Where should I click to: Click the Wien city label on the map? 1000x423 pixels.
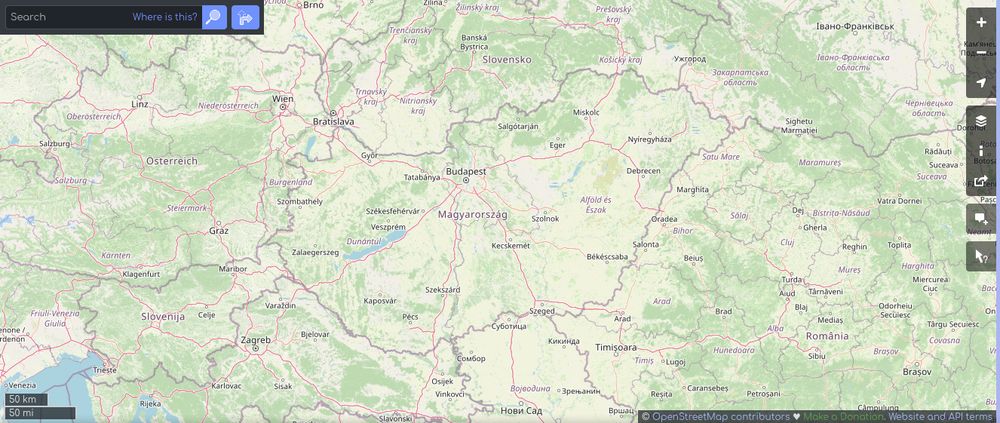(x=283, y=99)
